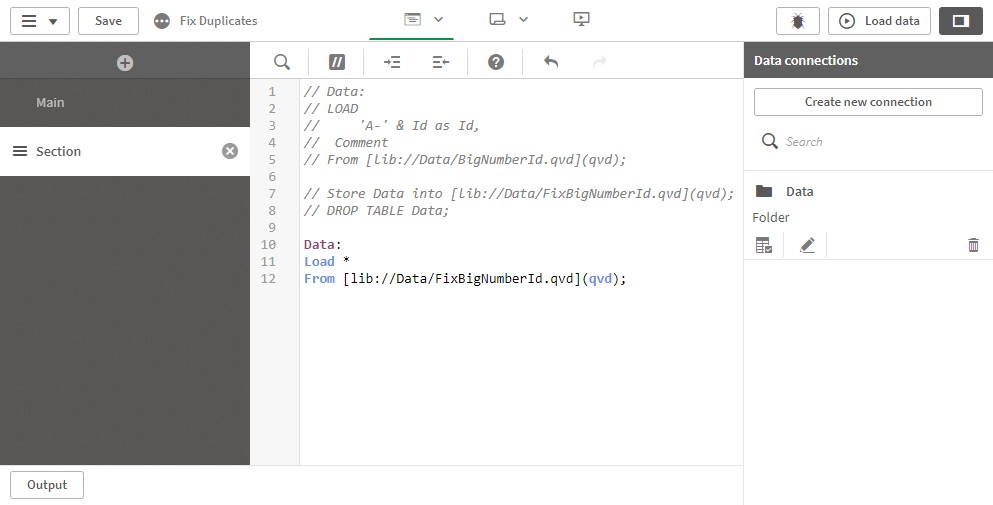This screenshot has height=505, width=993.
Task: Open the global navigation menu dropdown
Action: tap(40, 21)
